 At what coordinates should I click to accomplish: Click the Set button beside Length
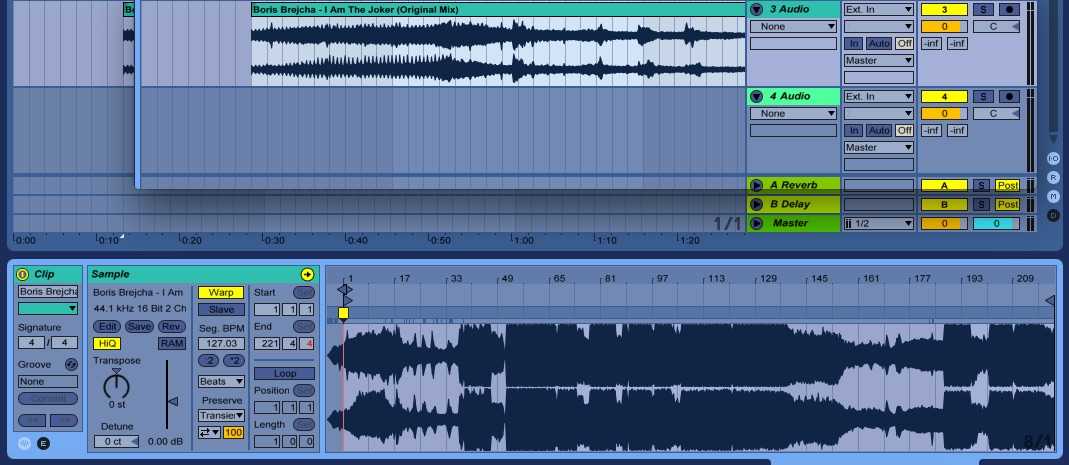[x=303, y=425]
